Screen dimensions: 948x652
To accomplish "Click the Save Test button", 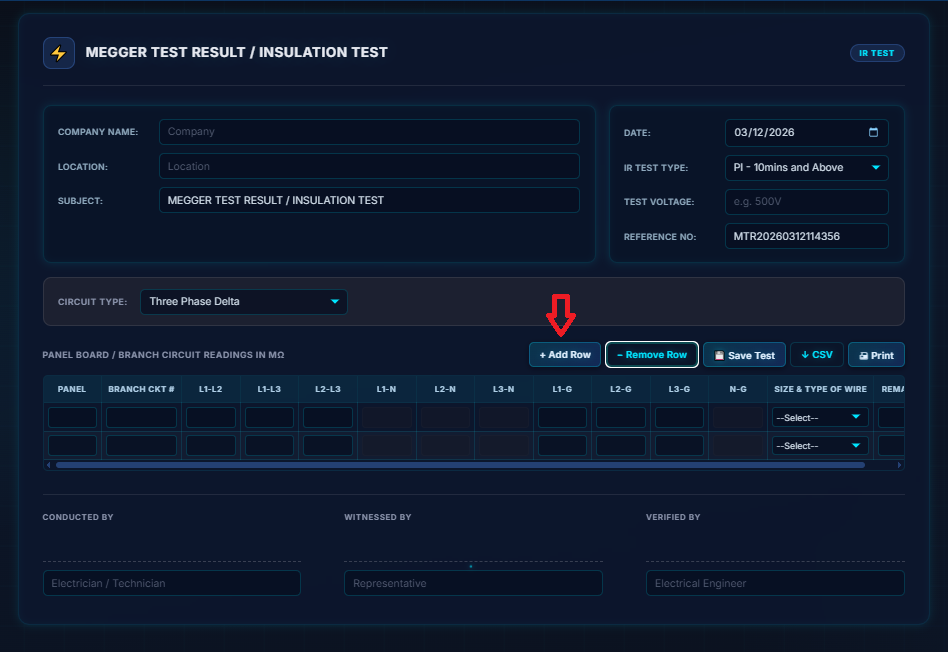I will (744, 355).
